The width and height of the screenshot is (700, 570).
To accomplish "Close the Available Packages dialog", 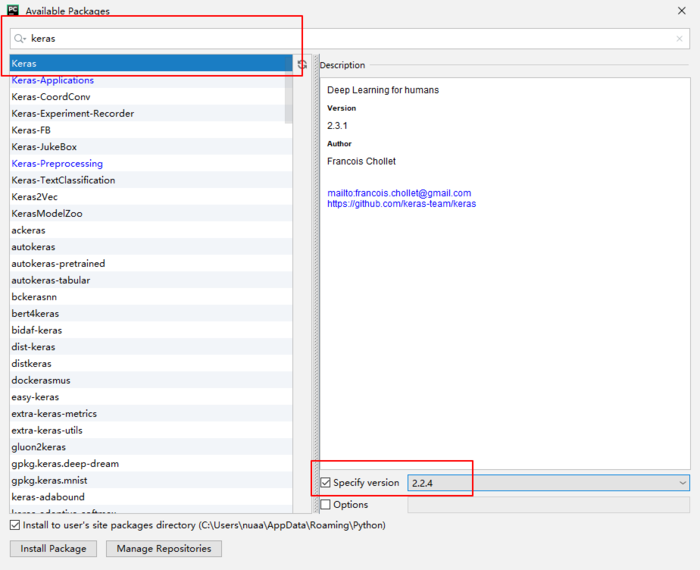I will click(x=681, y=11).
